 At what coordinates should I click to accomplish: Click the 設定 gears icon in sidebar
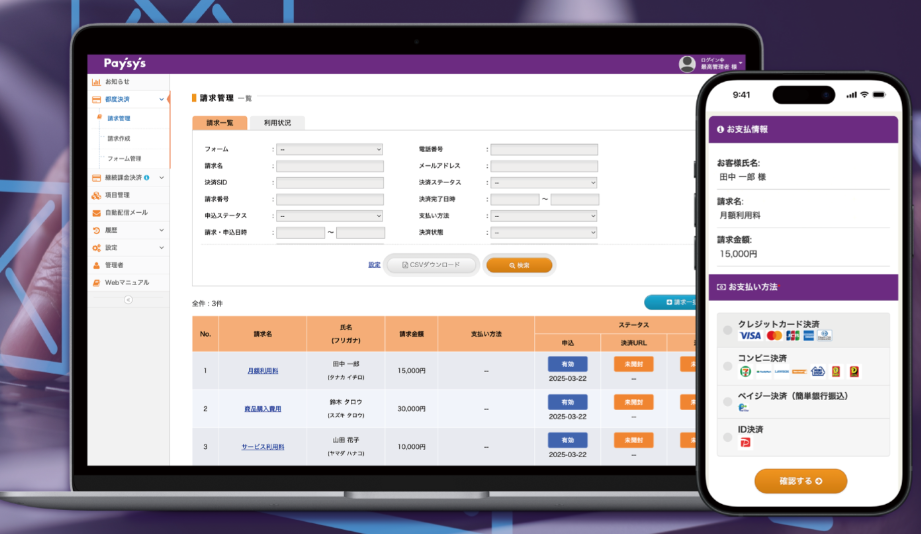(96, 247)
